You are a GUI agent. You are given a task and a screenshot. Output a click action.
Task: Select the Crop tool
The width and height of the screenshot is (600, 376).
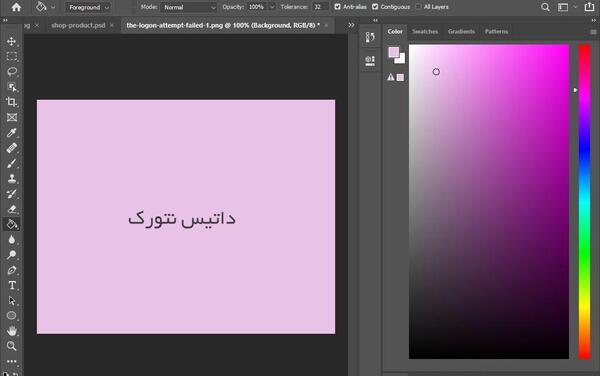point(11,102)
